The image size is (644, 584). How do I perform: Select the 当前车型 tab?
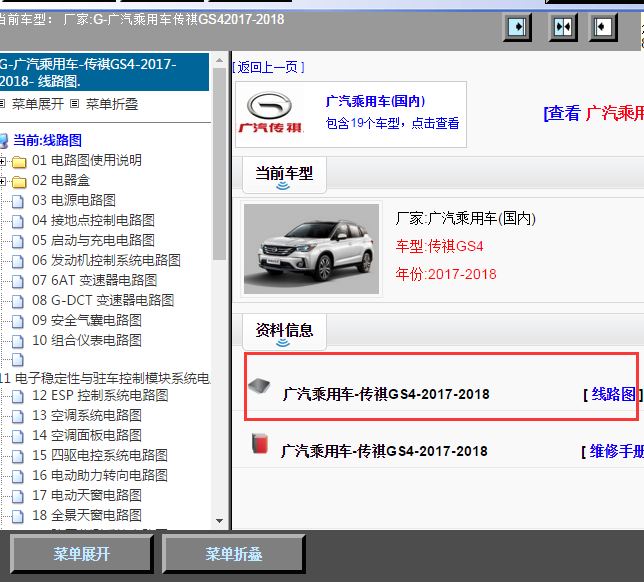click(x=284, y=175)
